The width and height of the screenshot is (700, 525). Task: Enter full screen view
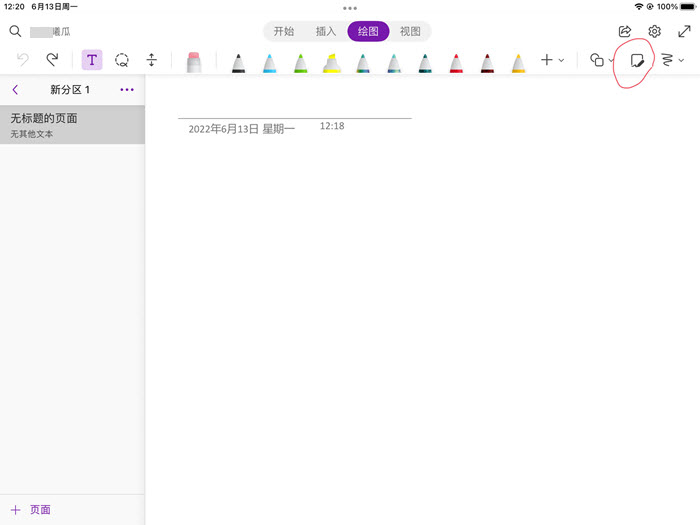(684, 31)
